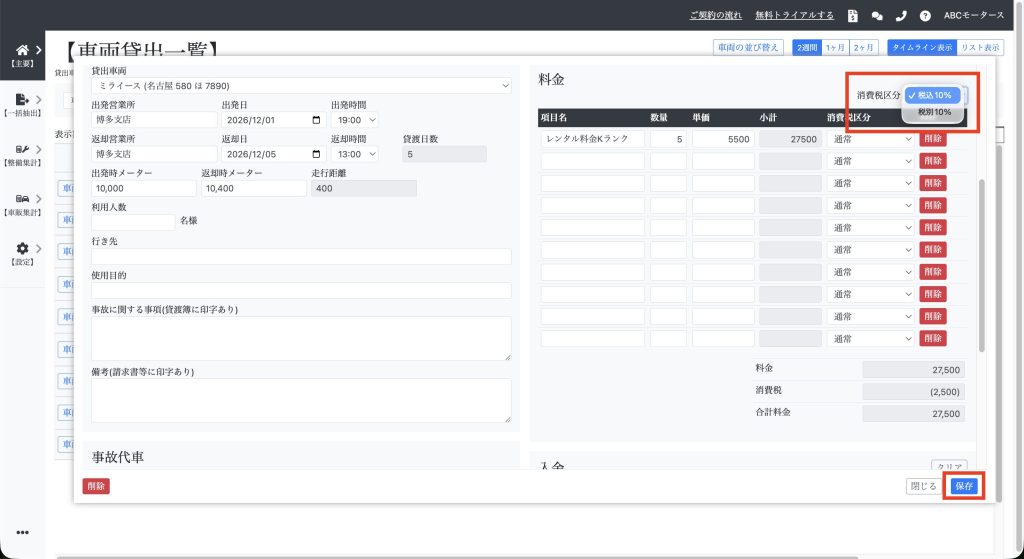Open the chat bubbles icon
The image size is (1024, 559).
click(876, 16)
